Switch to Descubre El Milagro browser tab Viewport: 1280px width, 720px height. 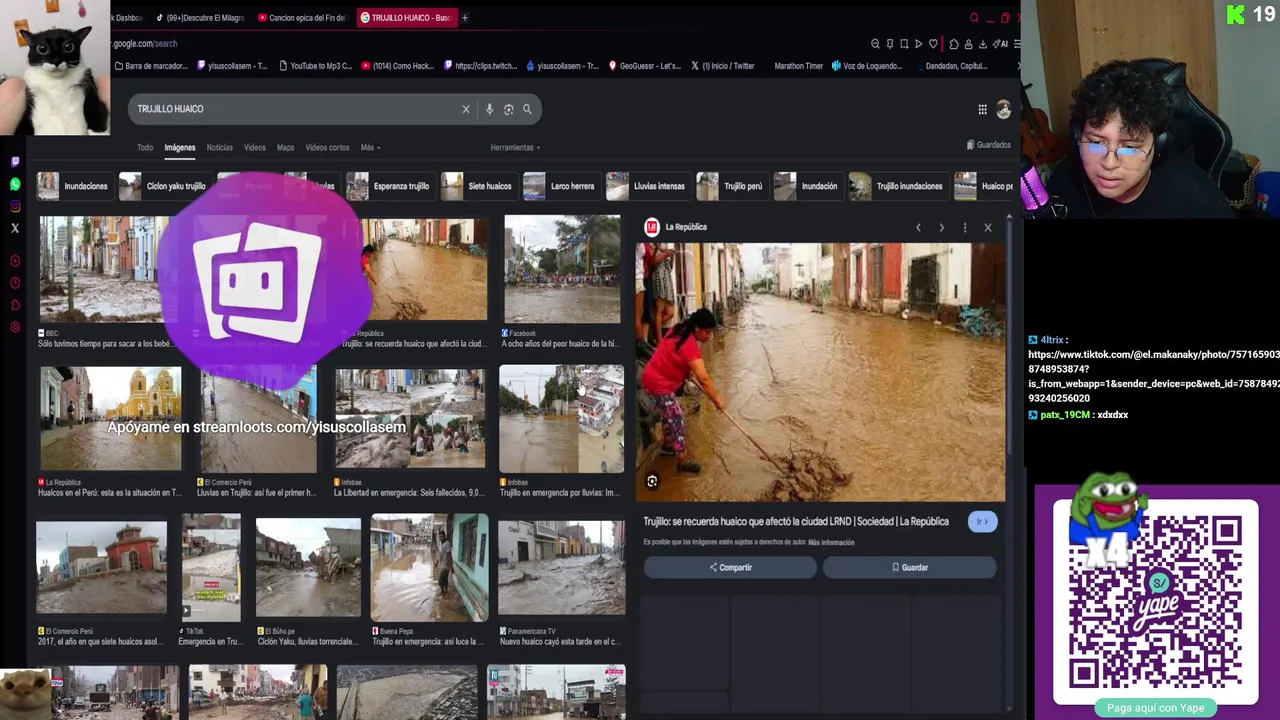click(200, 17)
